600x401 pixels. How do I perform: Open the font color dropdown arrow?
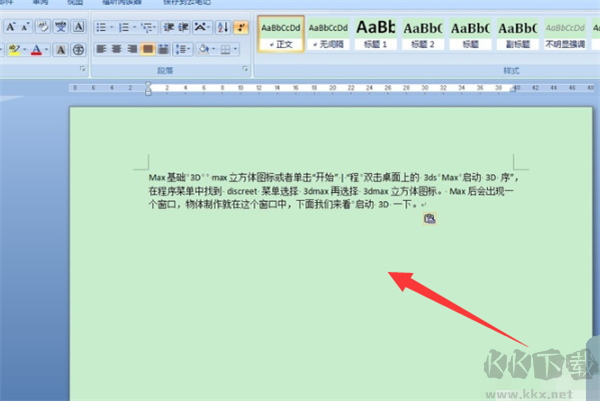click(x=47, y=49)
